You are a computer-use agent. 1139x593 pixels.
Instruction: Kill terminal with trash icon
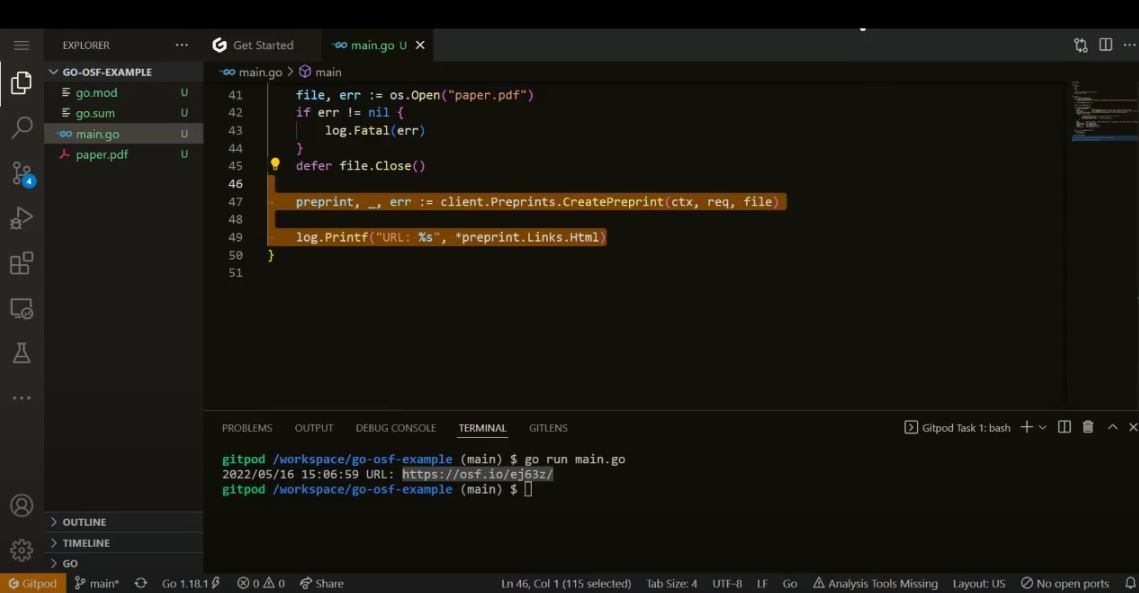coord(1087,427)
